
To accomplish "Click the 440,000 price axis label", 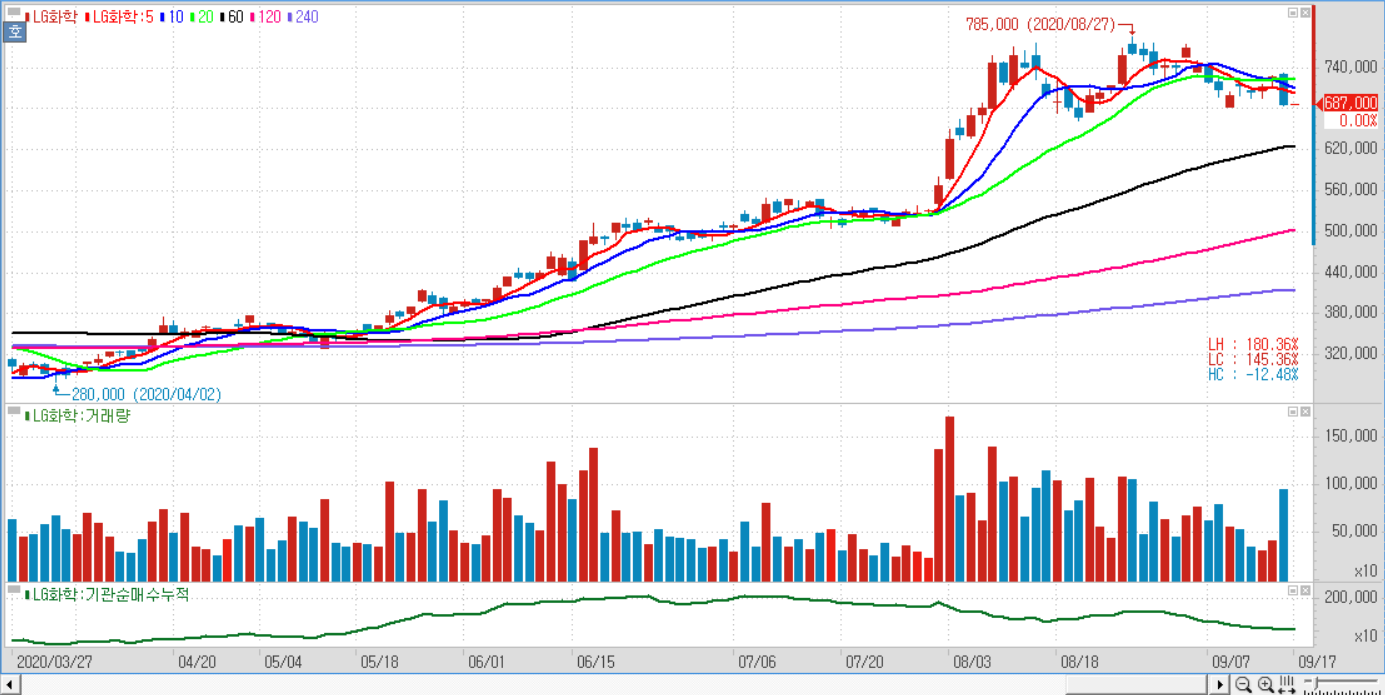I will click(1351, 271).
